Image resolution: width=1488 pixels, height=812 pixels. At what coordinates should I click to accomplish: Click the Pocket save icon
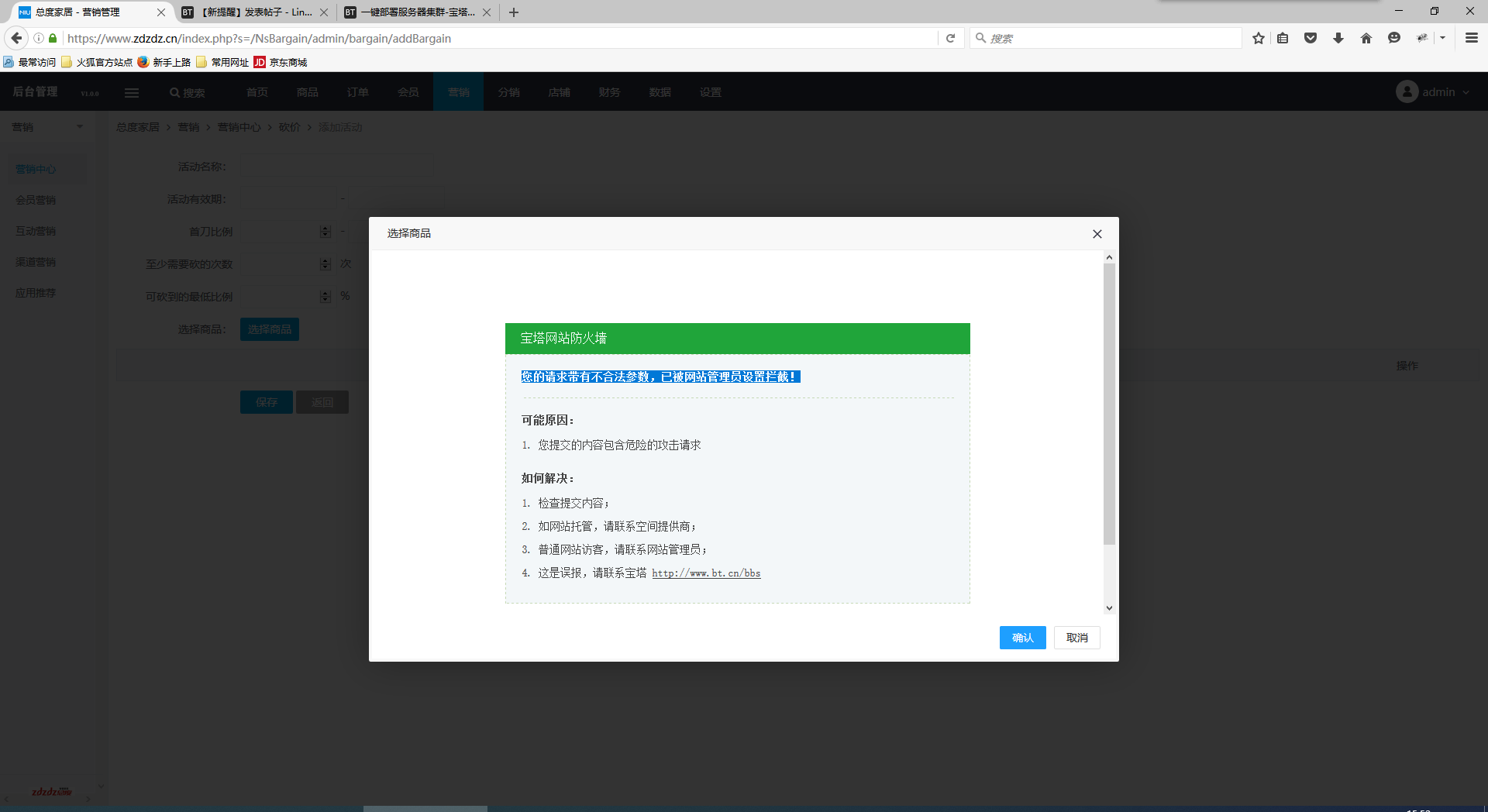coord(1311,38)
